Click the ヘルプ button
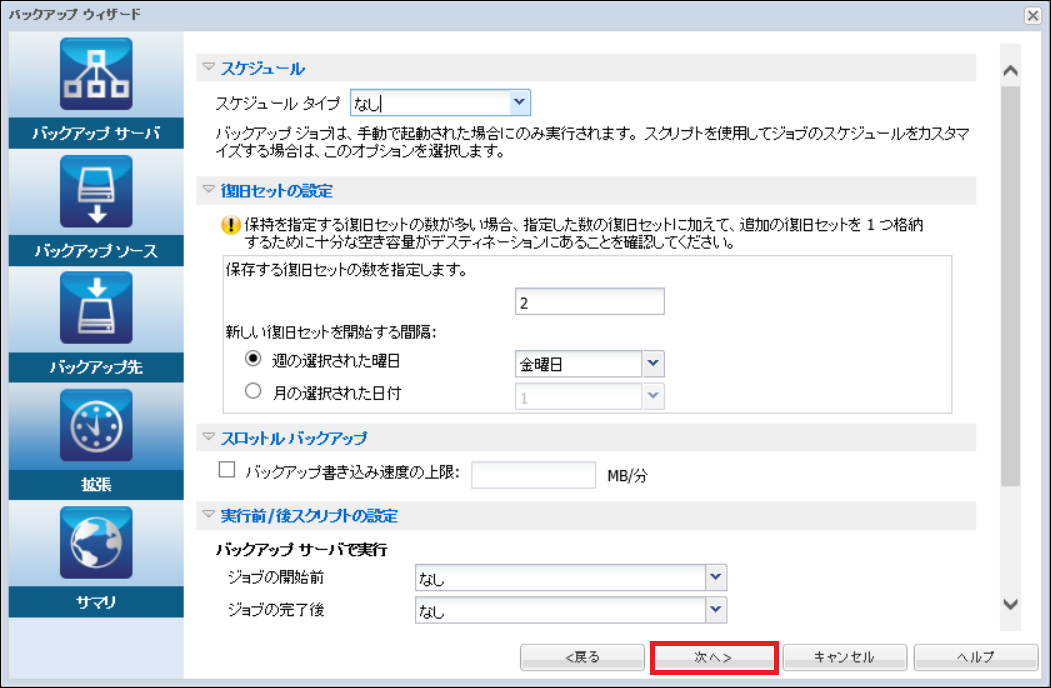The height and width of the screenshot is (688, 1051). pyautogui.click(x=976, y=657)
